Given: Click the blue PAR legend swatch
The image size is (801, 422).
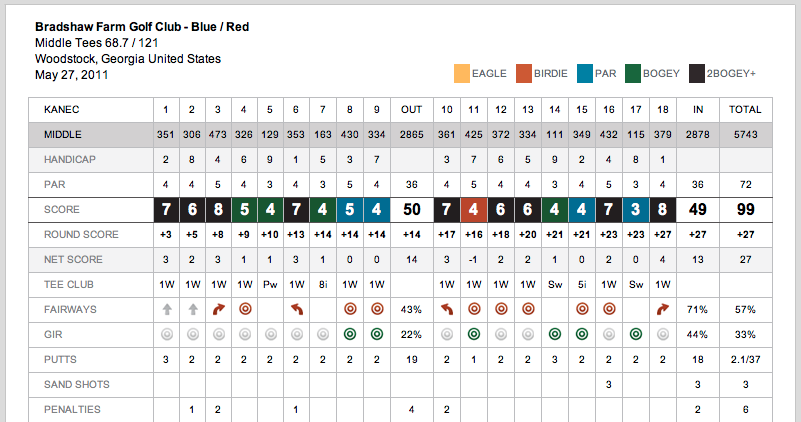Looking at the screenshot, I should click(x=585, y=74).
